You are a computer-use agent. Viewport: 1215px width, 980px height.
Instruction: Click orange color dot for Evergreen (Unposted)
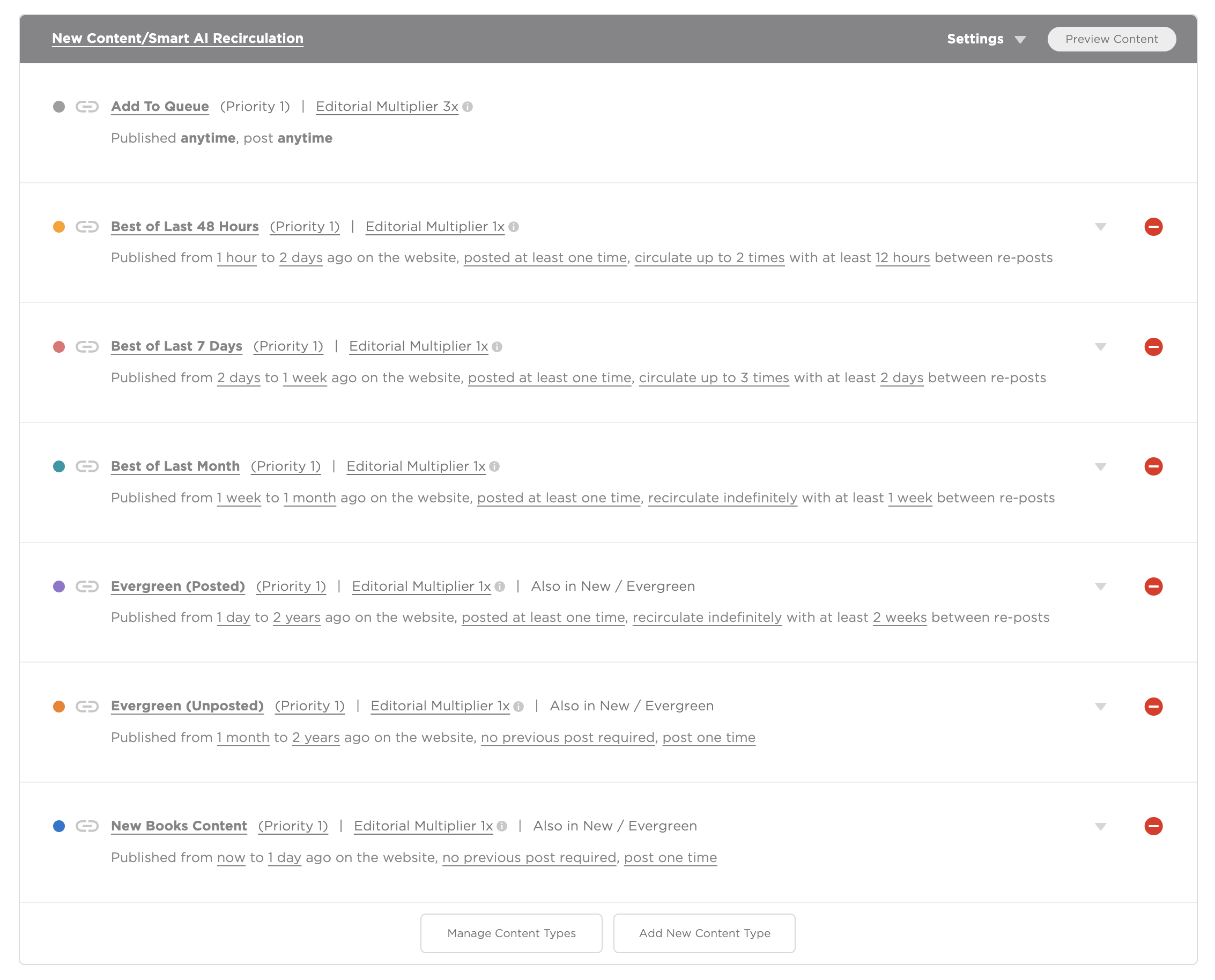[59, 706]
